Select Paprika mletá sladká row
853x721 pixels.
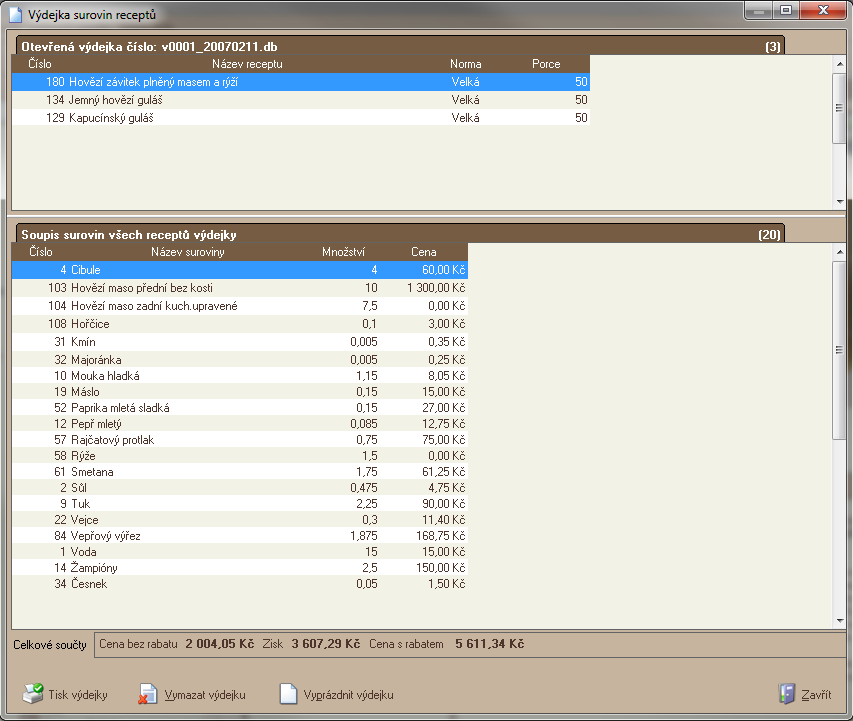pos(239,408)
